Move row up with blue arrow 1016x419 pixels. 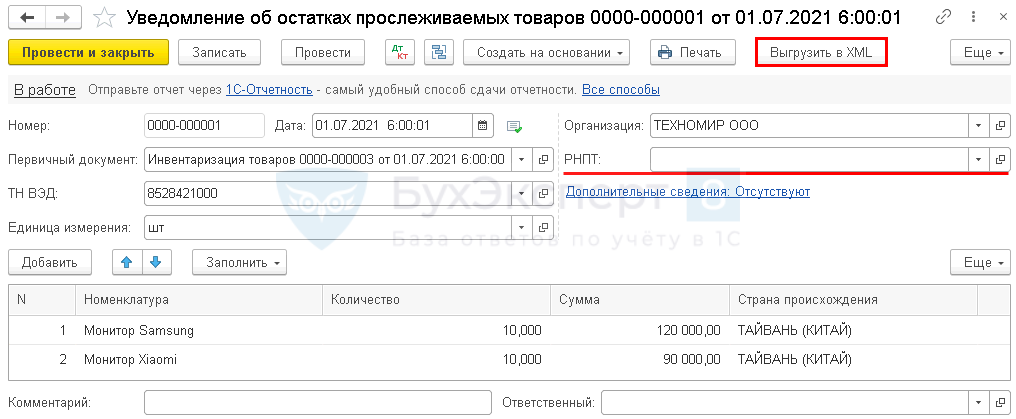(x=127, y=262)
